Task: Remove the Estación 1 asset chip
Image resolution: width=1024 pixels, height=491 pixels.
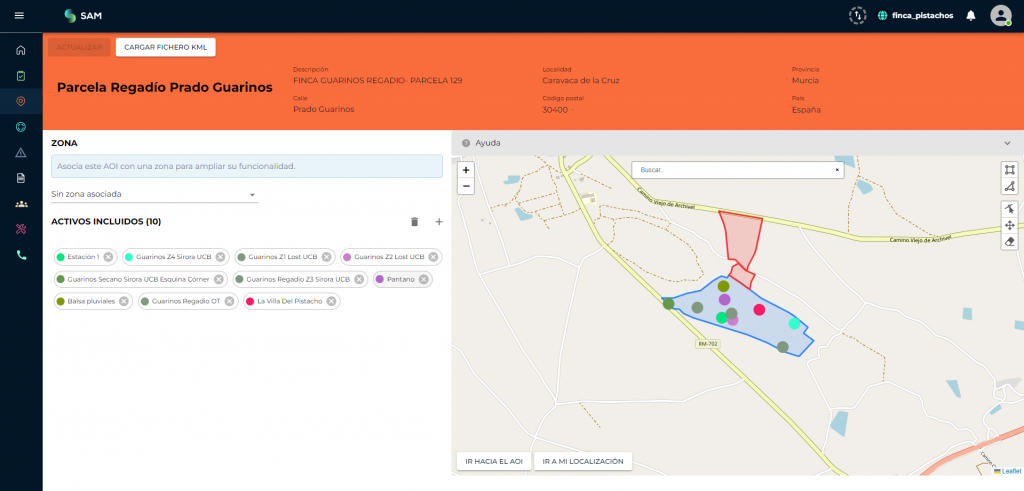Action: pyautogui.click(x=109, y=257)
